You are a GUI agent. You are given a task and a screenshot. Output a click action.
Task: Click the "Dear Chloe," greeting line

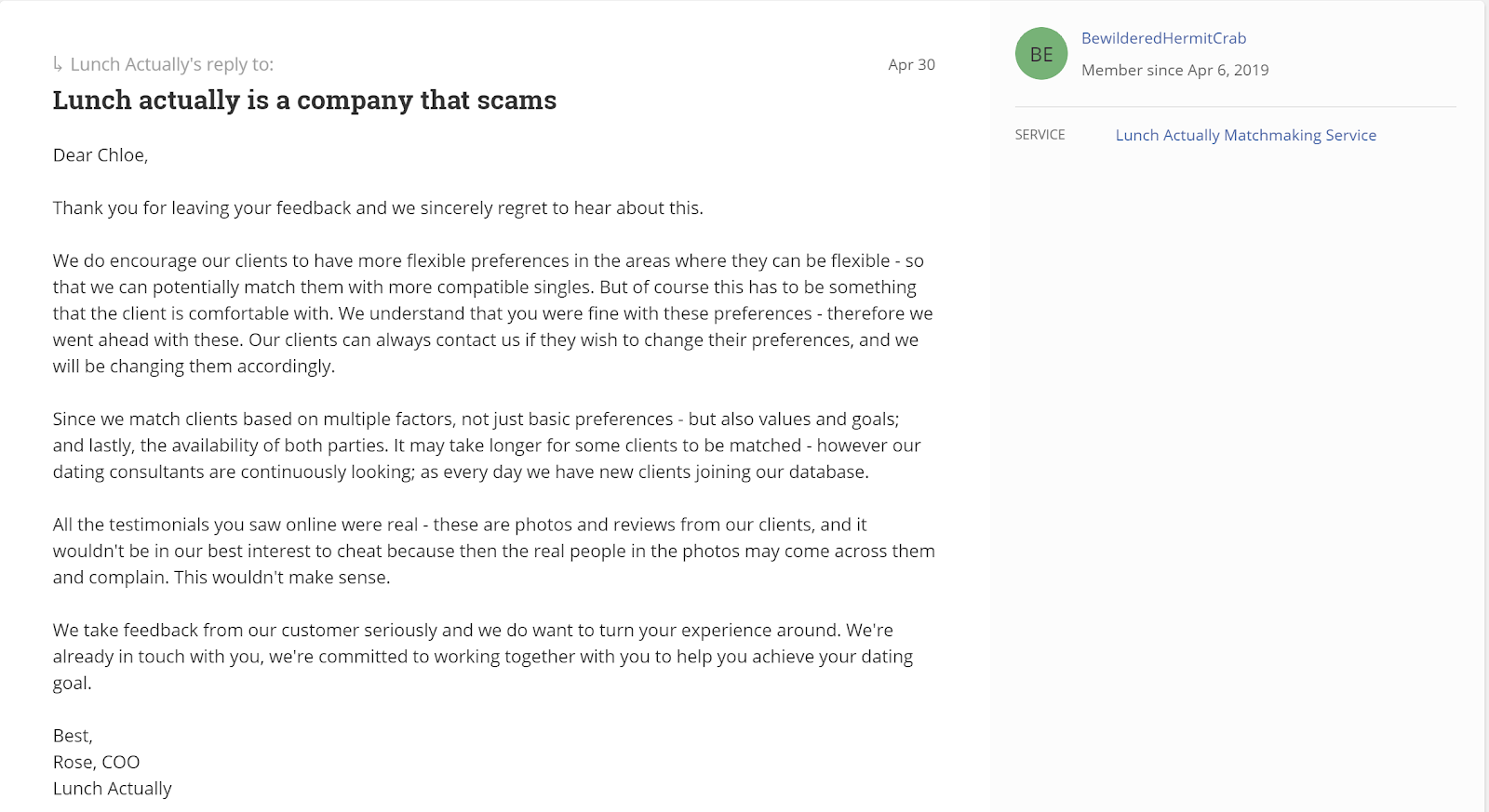coord(101,155)
